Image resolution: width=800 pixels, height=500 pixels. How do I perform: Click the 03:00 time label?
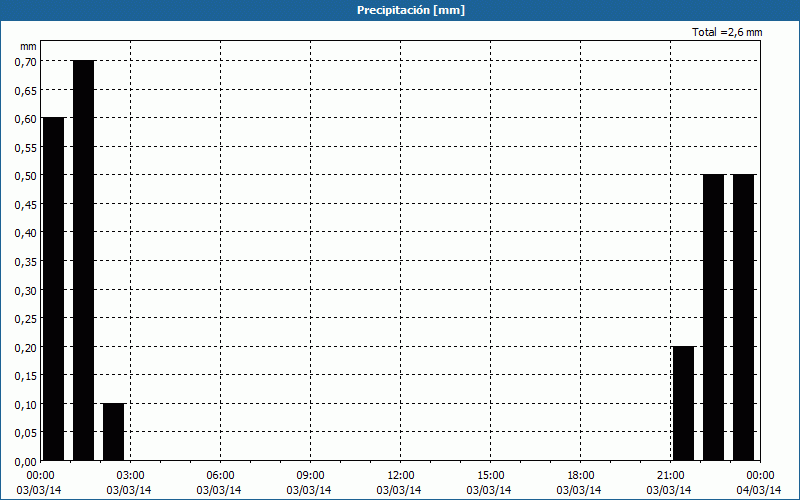tap(131, 476)
